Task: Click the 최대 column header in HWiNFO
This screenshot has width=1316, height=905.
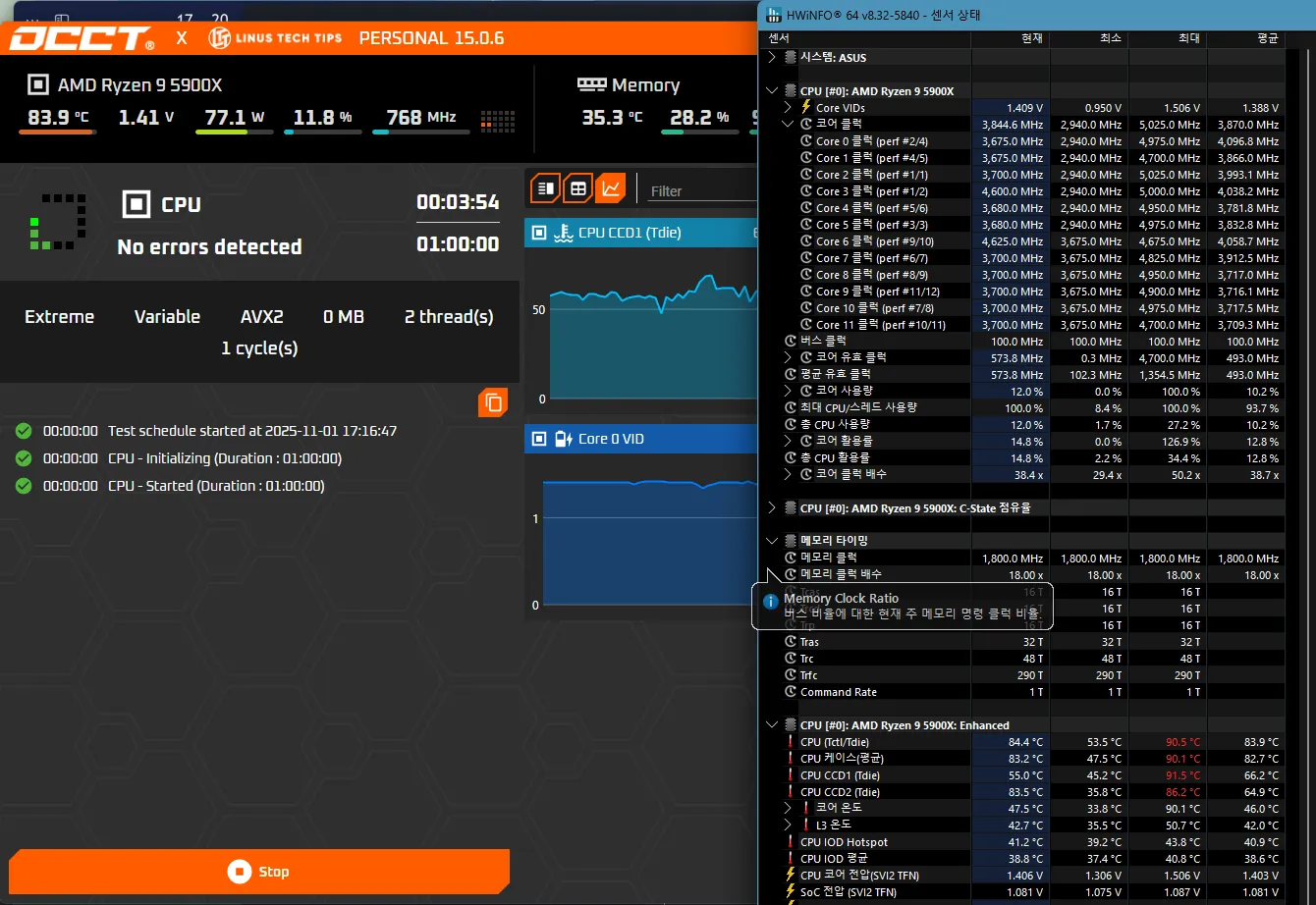Action: [1168, 39]
